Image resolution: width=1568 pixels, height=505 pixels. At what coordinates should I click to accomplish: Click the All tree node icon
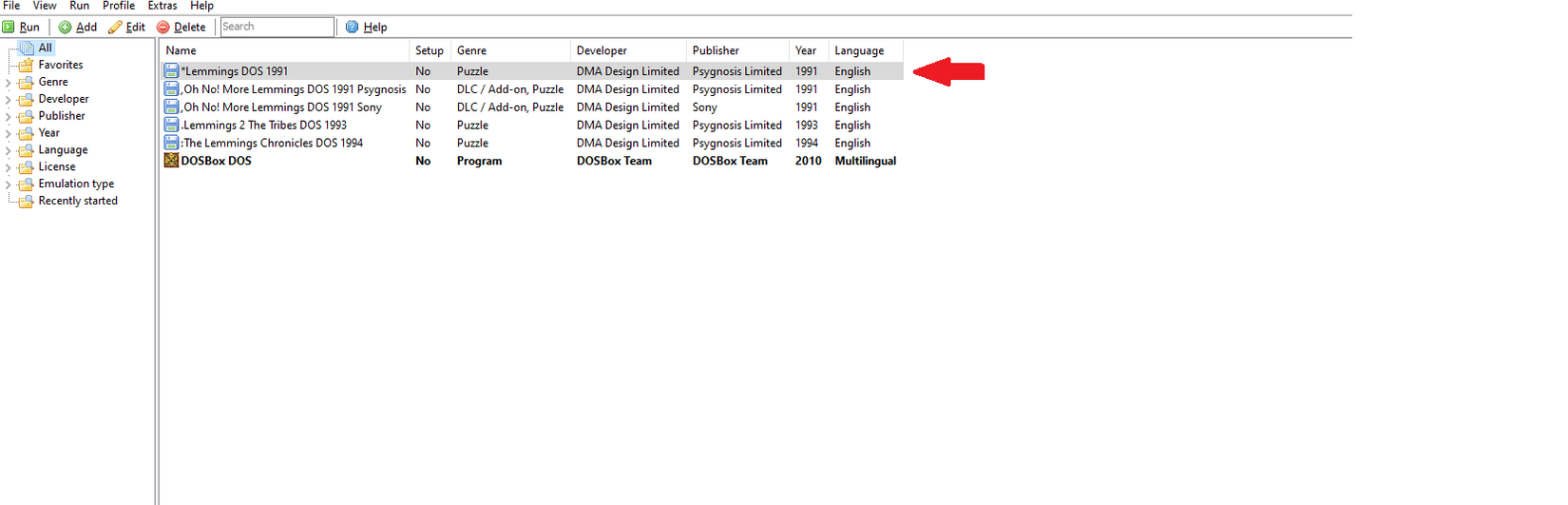pyautogui.click(x=27, y=48)
